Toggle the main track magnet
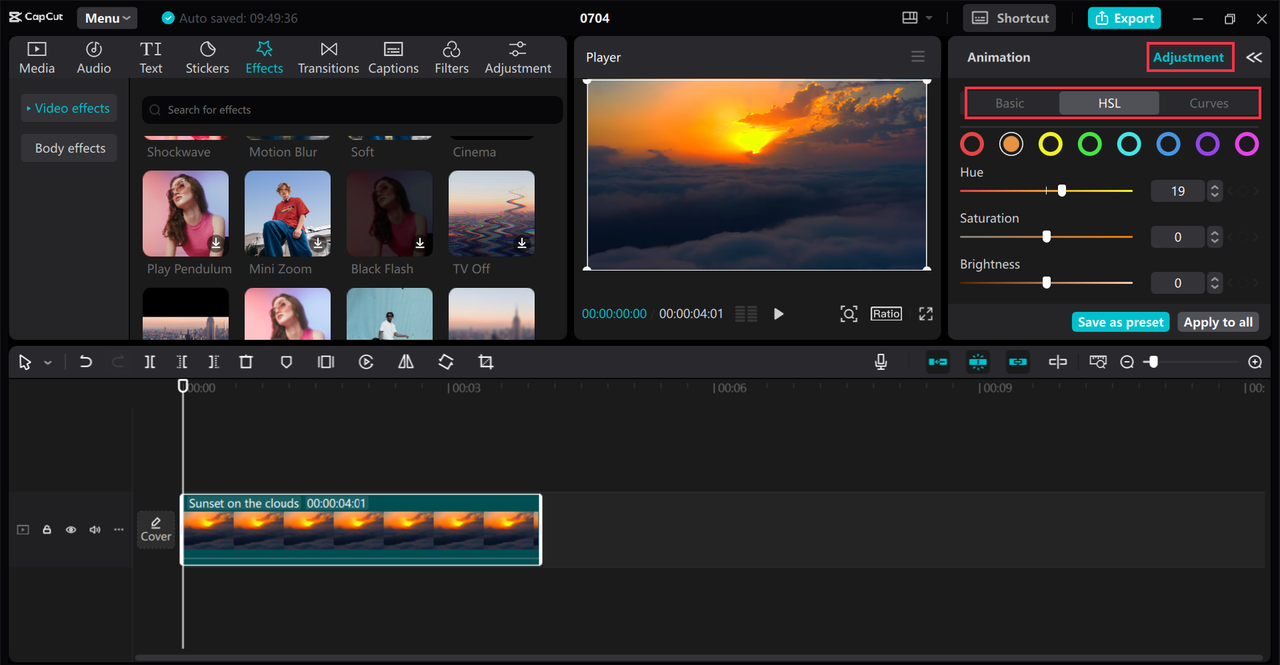Image resolution: width=1280 pixels, height=665 pixels. point(938,362)
